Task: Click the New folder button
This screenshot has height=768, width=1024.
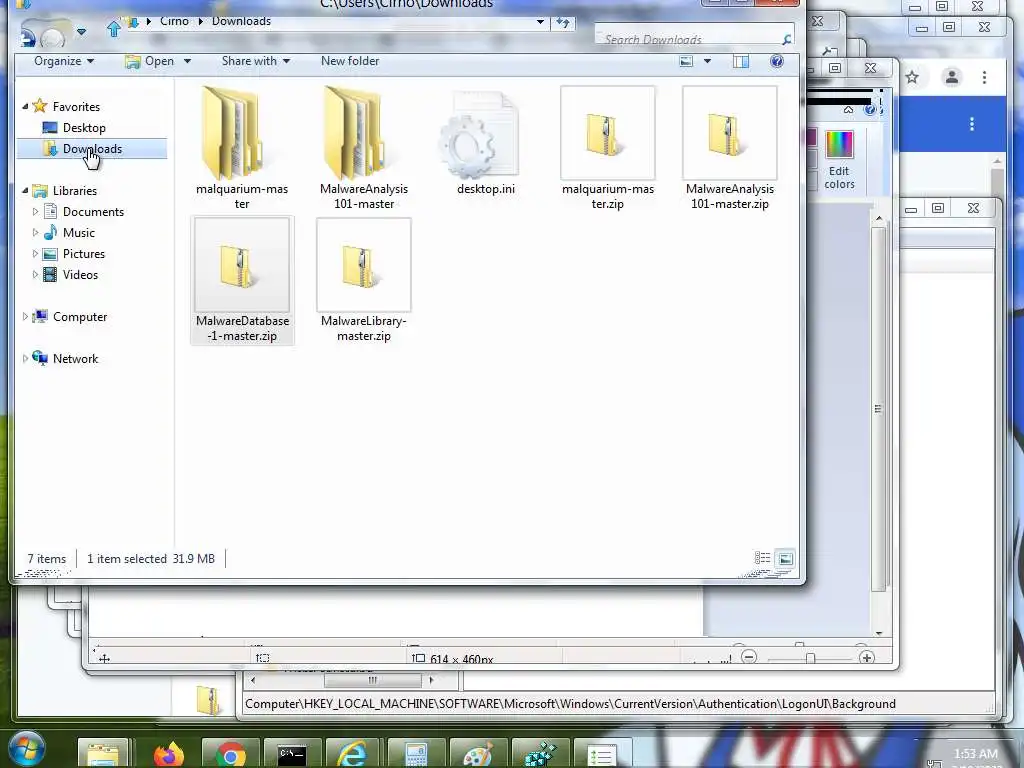Action: [349, 61]
